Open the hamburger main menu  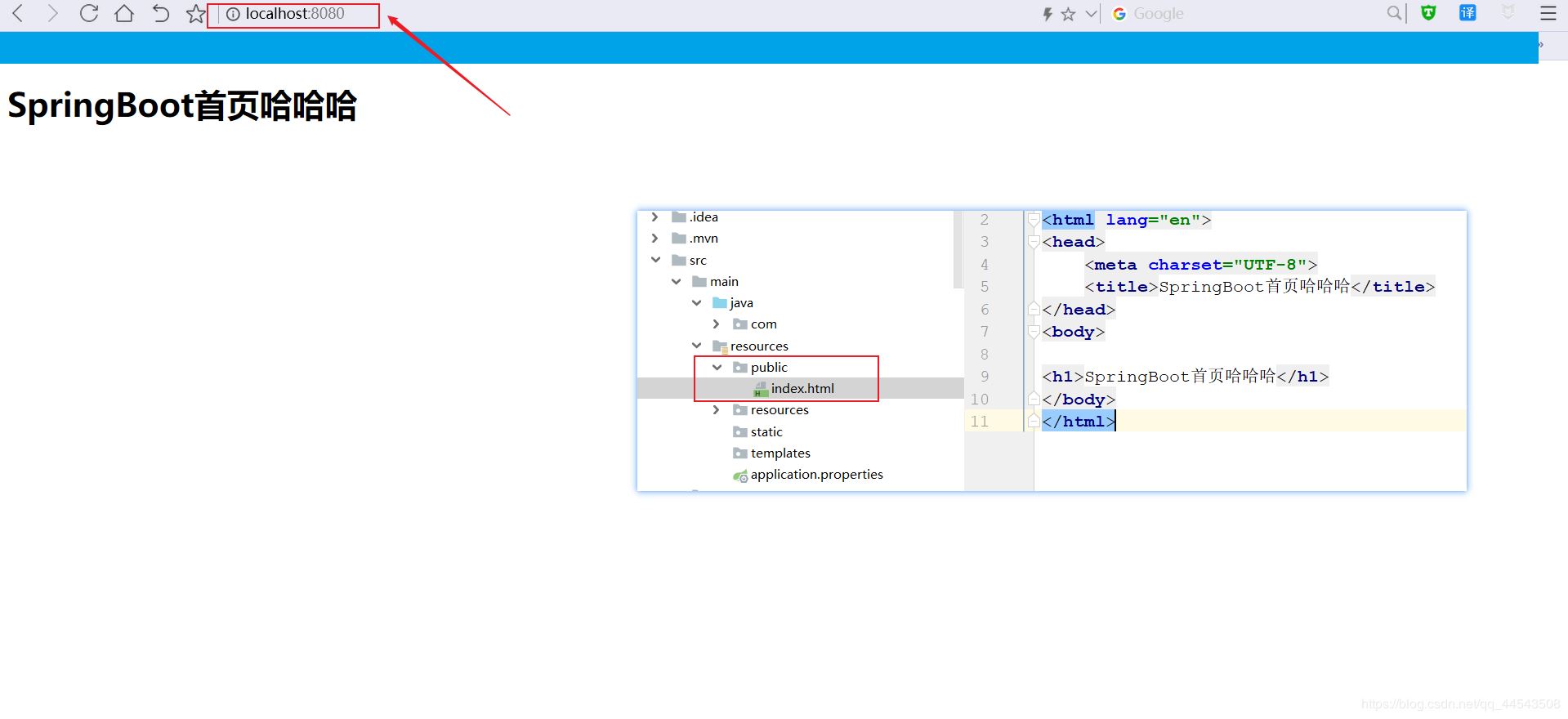tap(1548, 13)
